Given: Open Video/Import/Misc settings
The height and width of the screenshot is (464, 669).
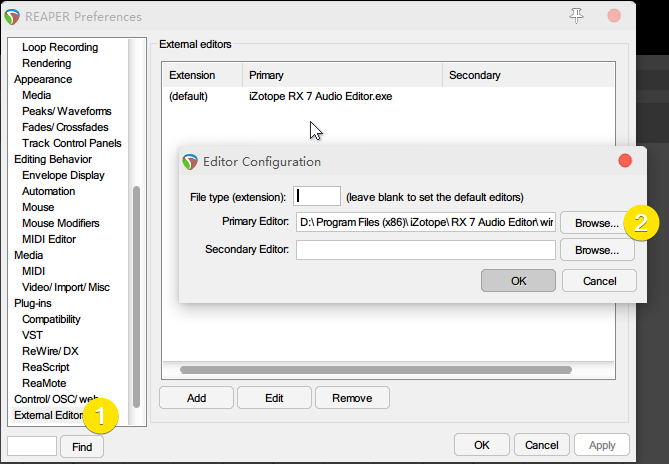Looking at the screenshot, I should 66,287.
